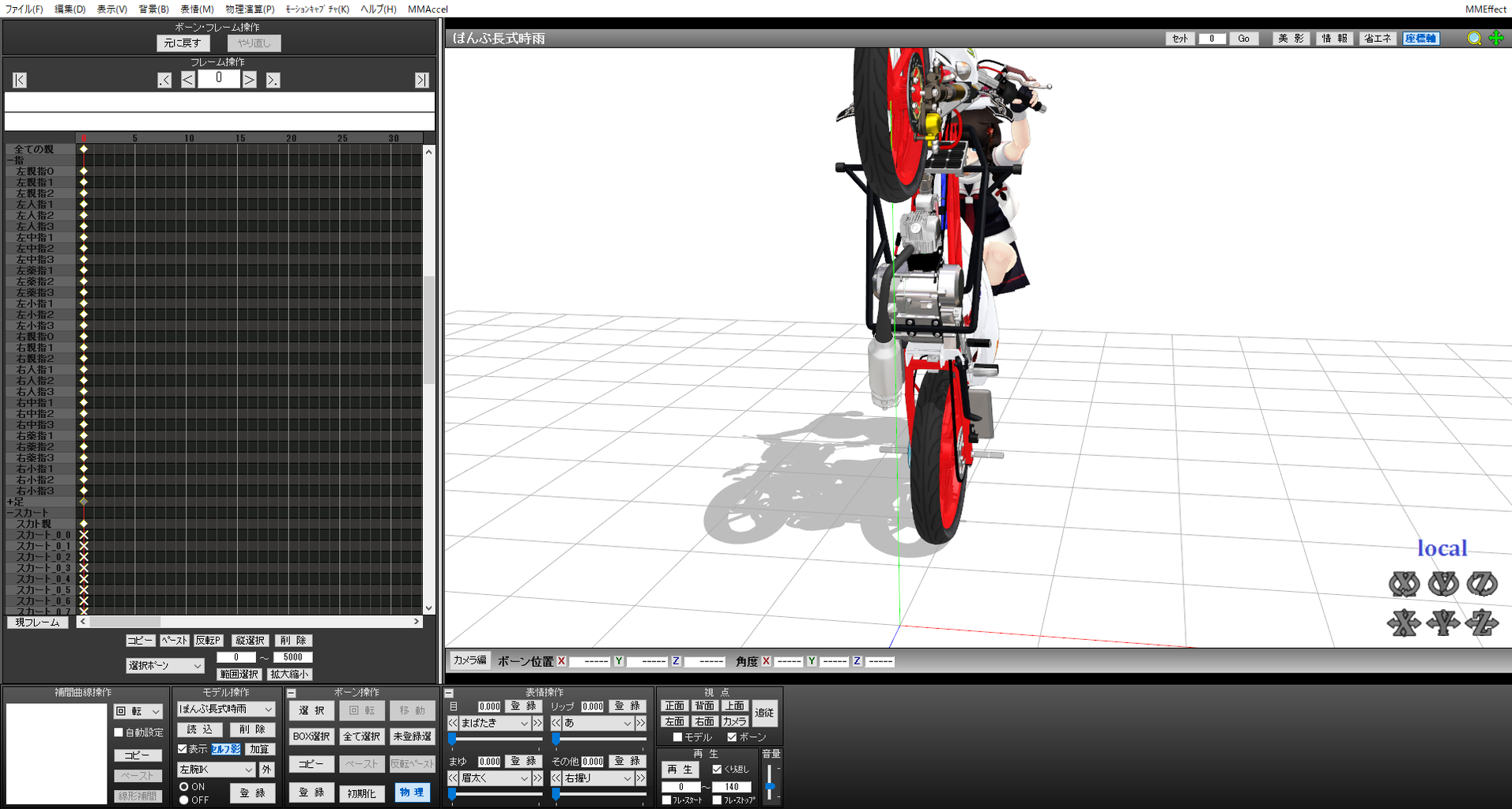Jump to first frame with |< button
1512x809 pixels.
tap(20, 80)
